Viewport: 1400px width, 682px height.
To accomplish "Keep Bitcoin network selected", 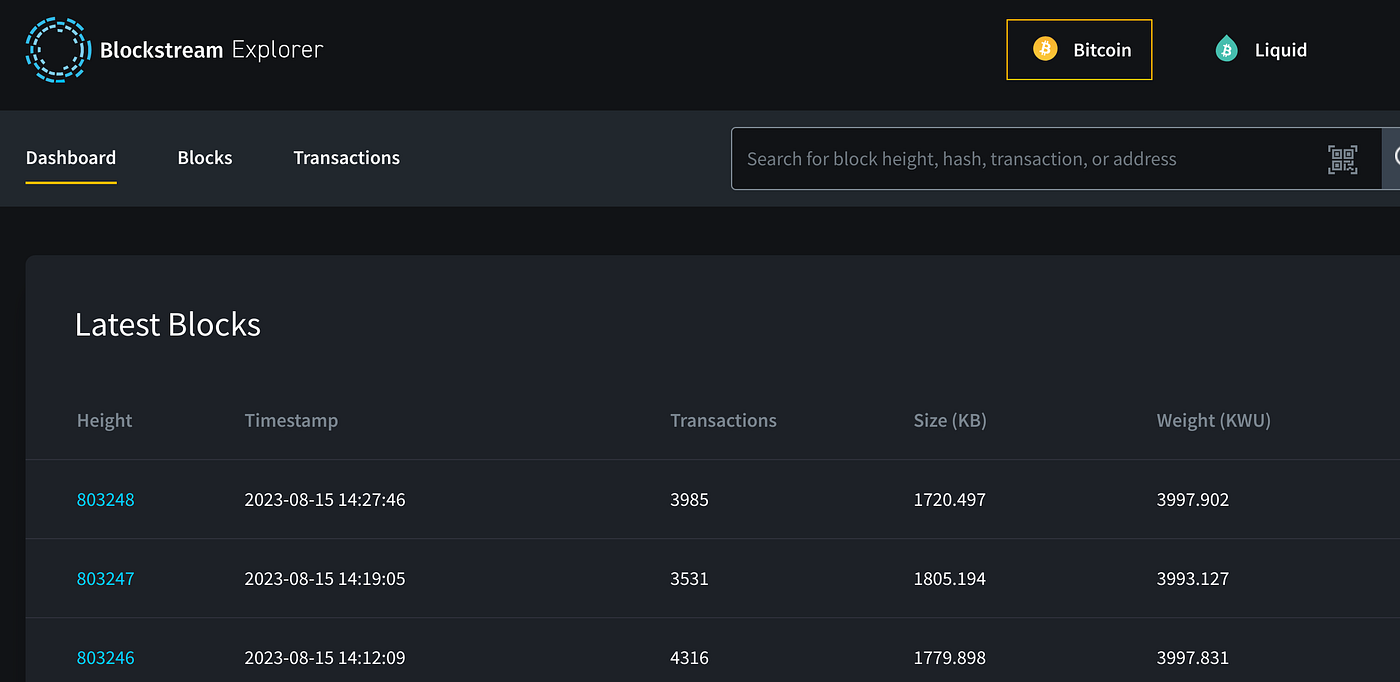I will click(1079, 49).
